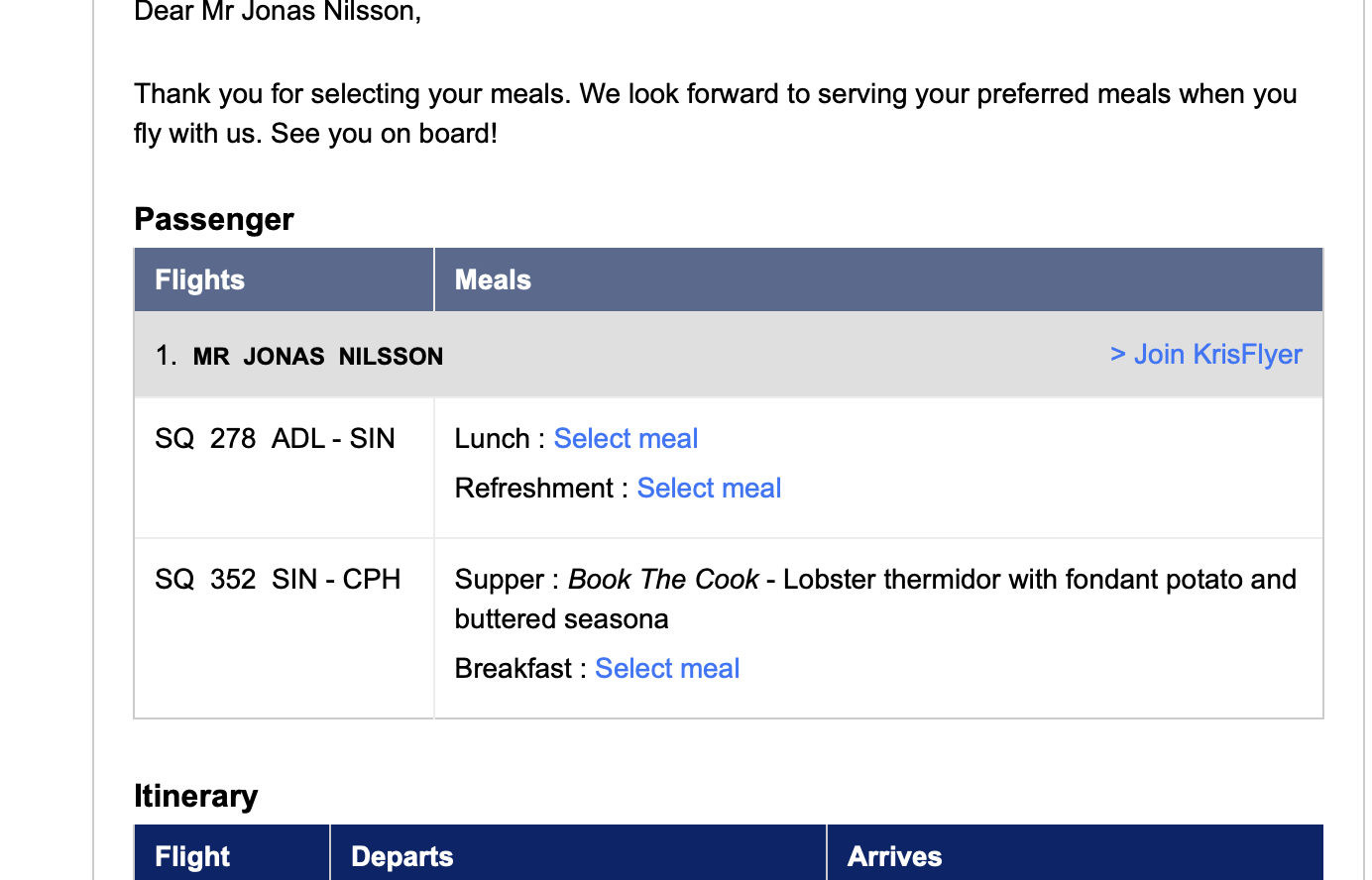Screen dimensions: 1372x880
Task: Open the Join KrisFlyer link
Action: click(x=1205, y=354)
